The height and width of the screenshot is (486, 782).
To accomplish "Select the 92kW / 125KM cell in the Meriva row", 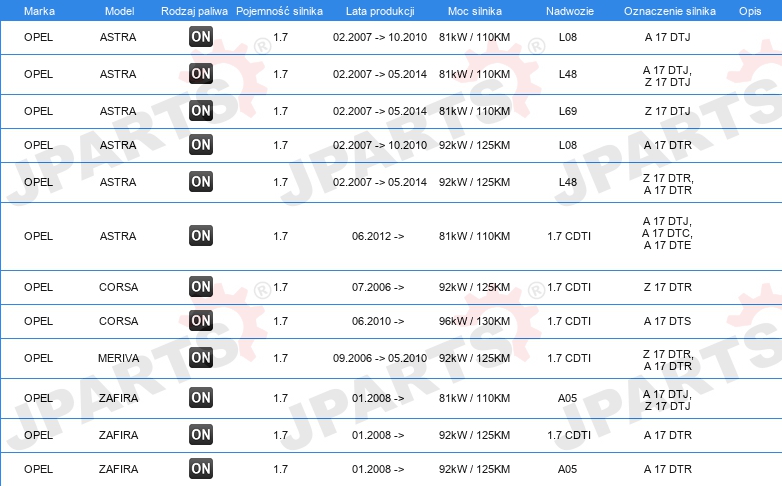I will [474, 358].
